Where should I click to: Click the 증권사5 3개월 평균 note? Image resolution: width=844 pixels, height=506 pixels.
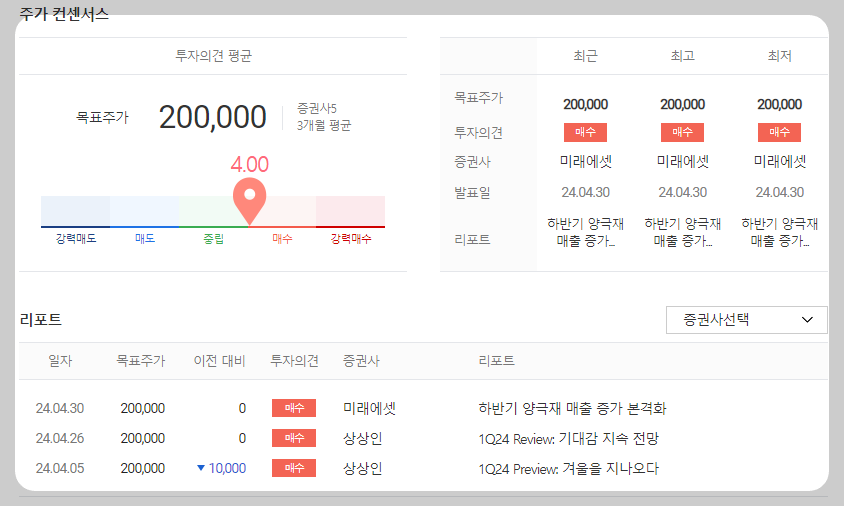tap(323, 117)
